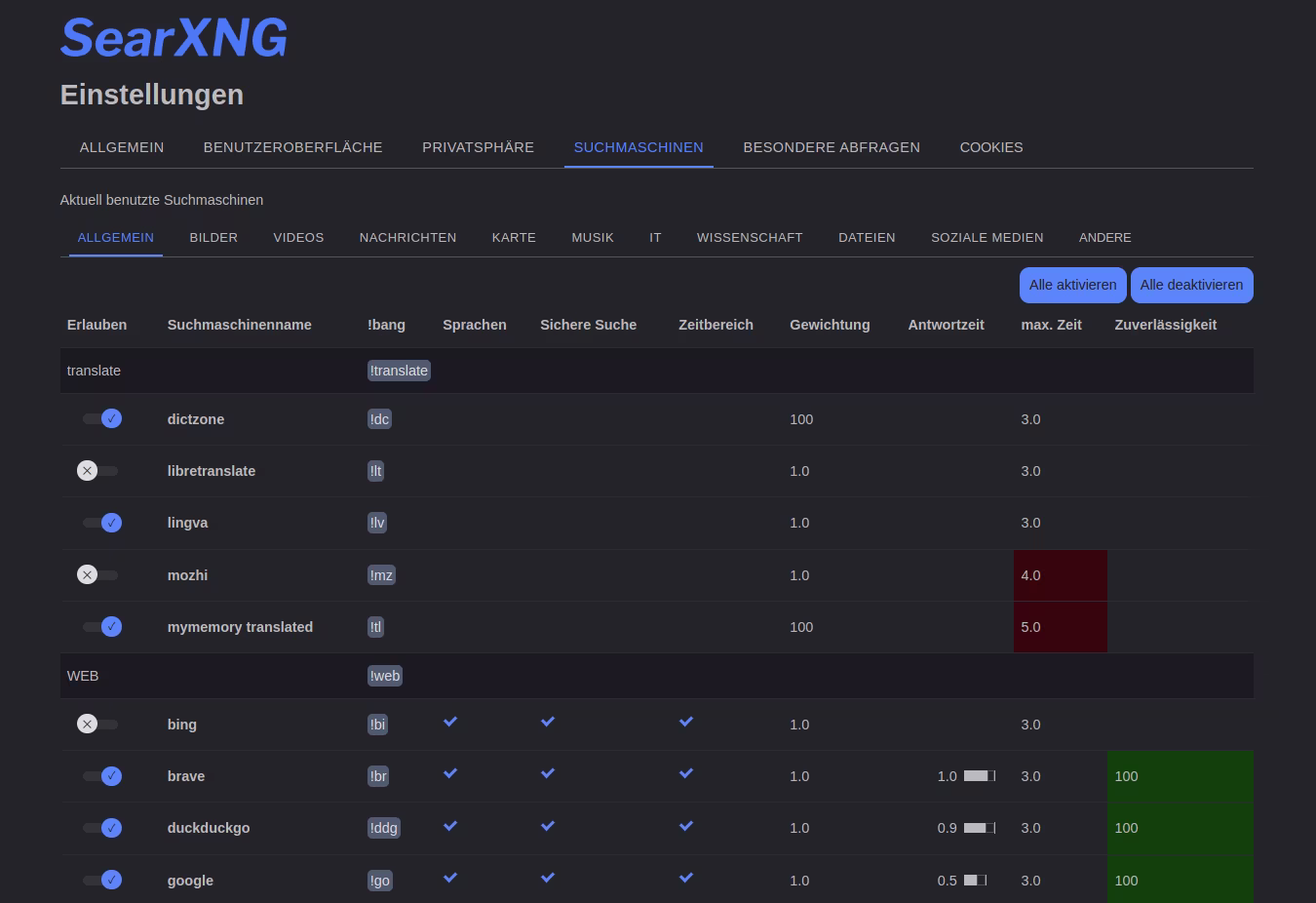Disable the duckduckgo engine toggle

(101, 828)
